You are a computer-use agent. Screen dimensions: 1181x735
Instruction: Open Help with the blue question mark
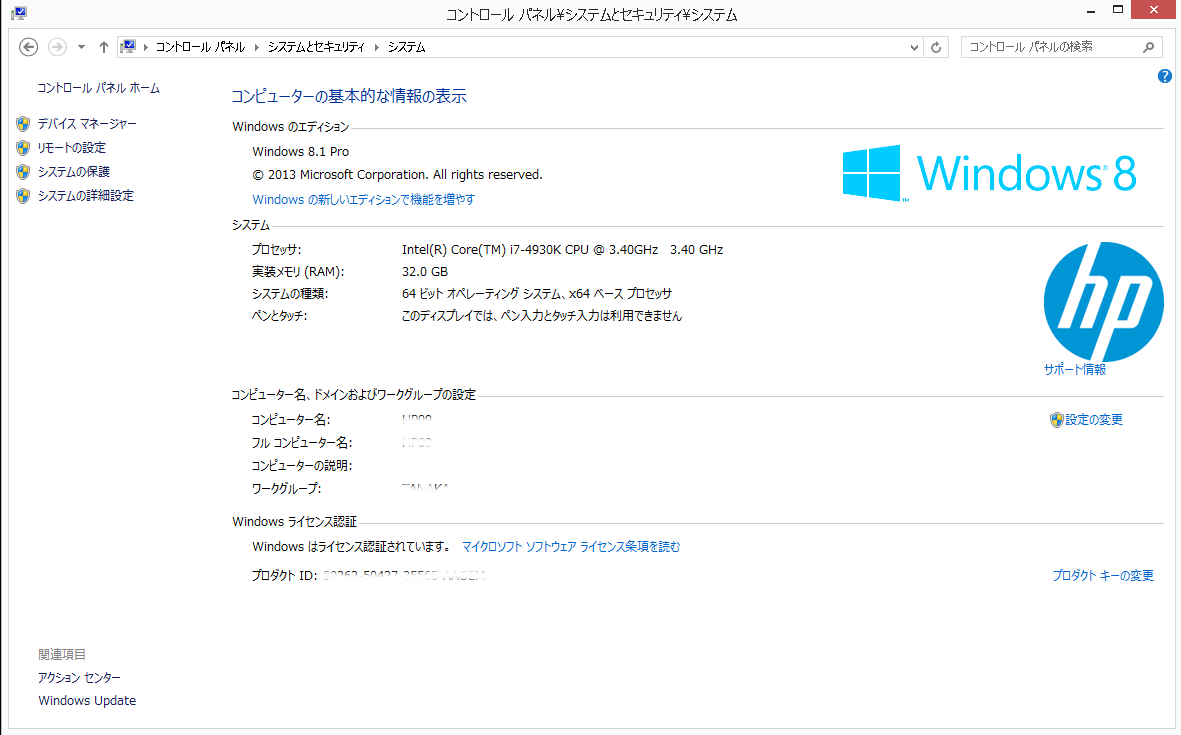pyautogui.click(x=1164, y=76)
